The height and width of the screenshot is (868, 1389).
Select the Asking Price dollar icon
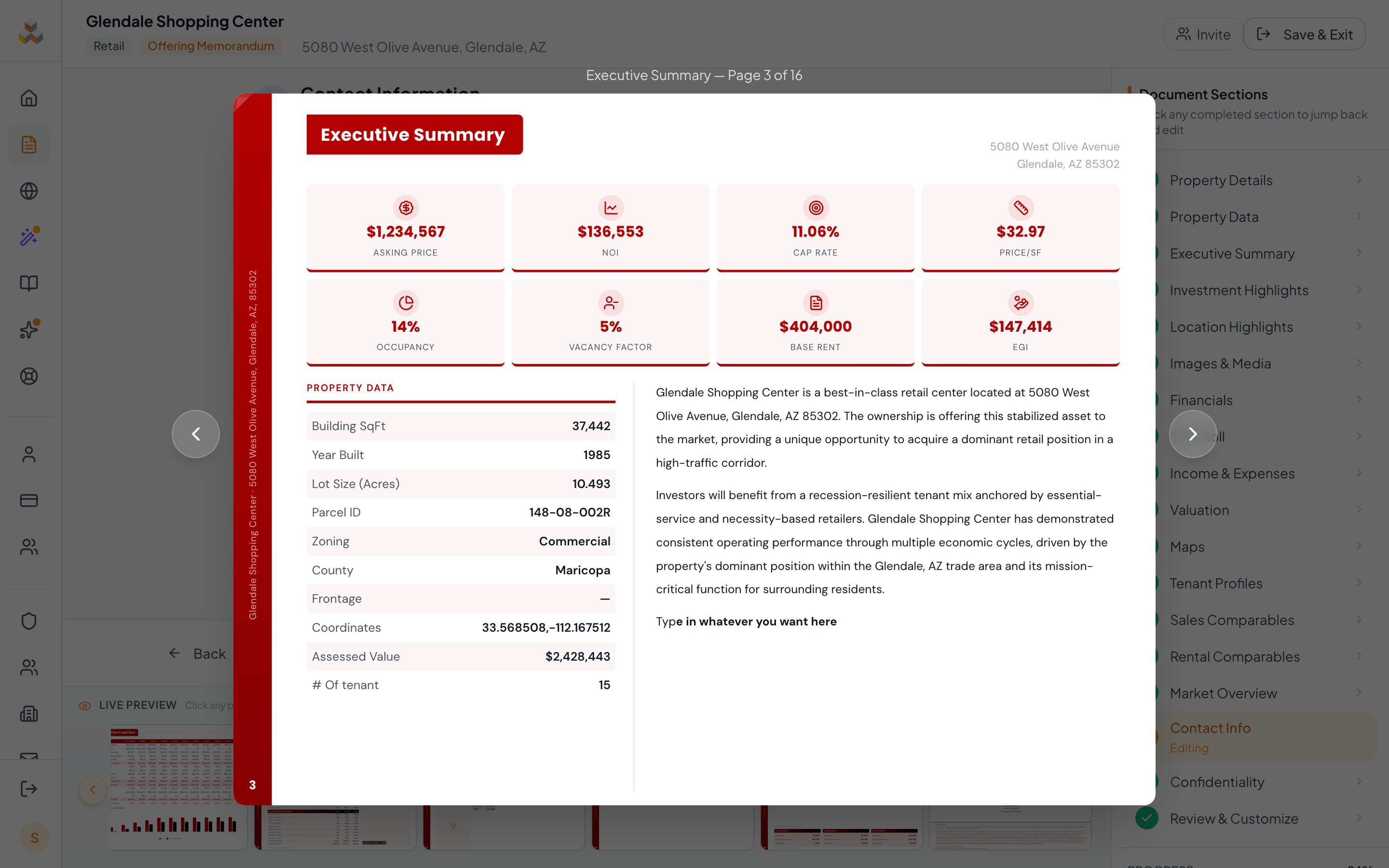pyautogui.click(x=406, y=208)
